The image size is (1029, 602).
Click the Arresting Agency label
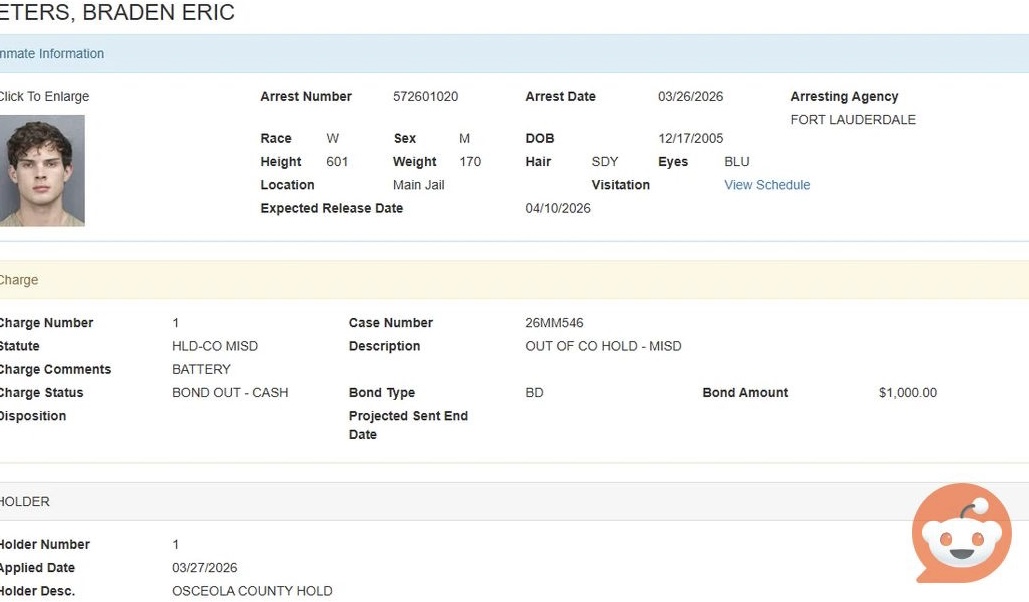tap(844, 97)
